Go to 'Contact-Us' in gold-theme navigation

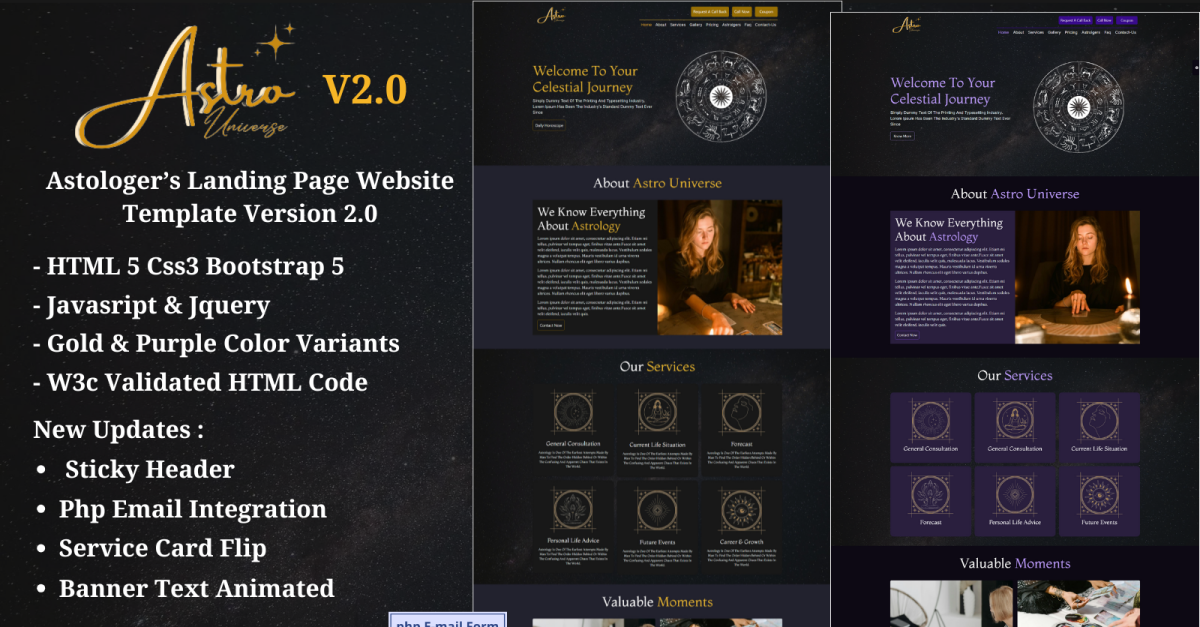[766, 25]
